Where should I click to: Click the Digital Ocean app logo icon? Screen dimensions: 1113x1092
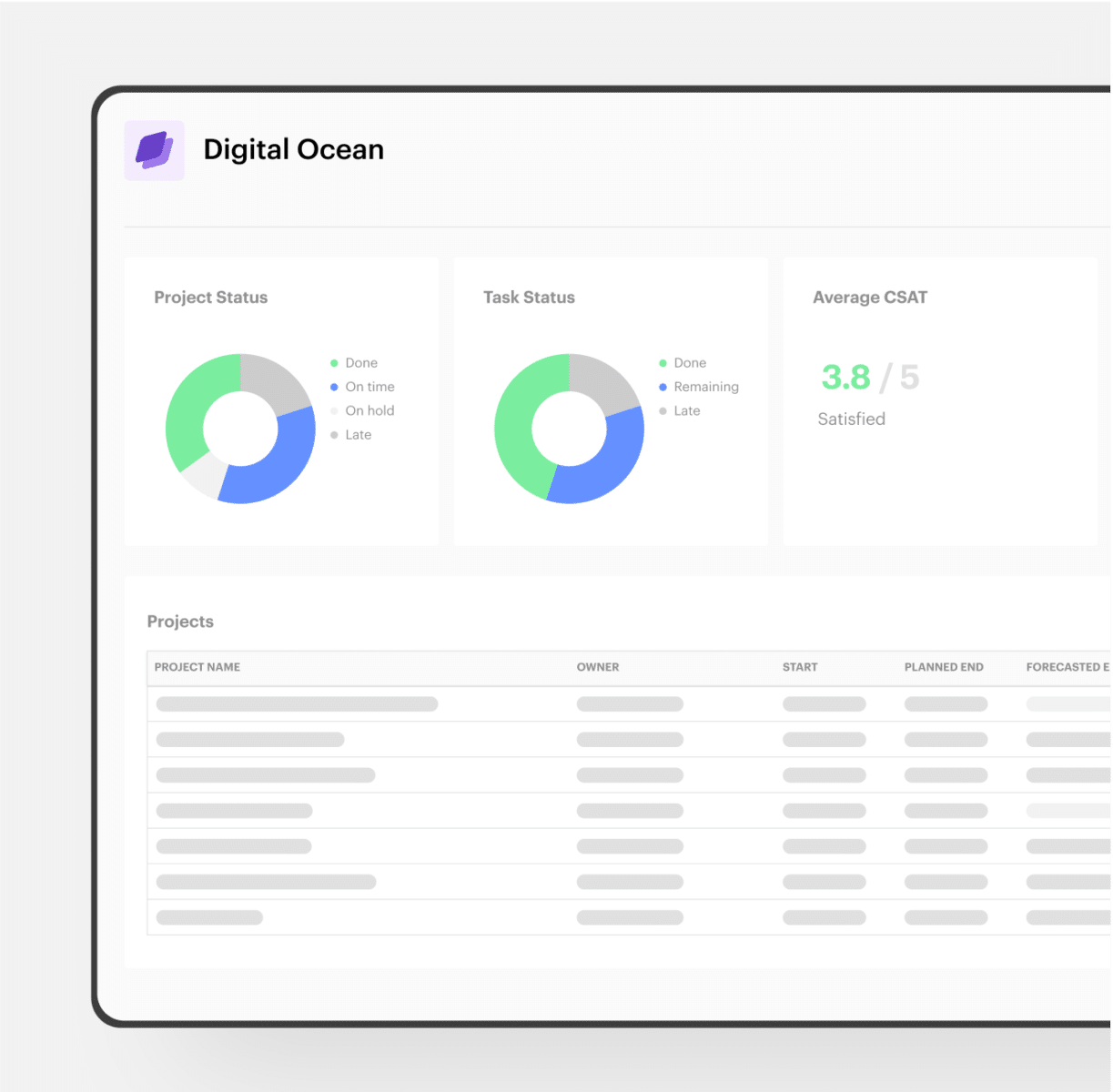[x=154, y=149]
